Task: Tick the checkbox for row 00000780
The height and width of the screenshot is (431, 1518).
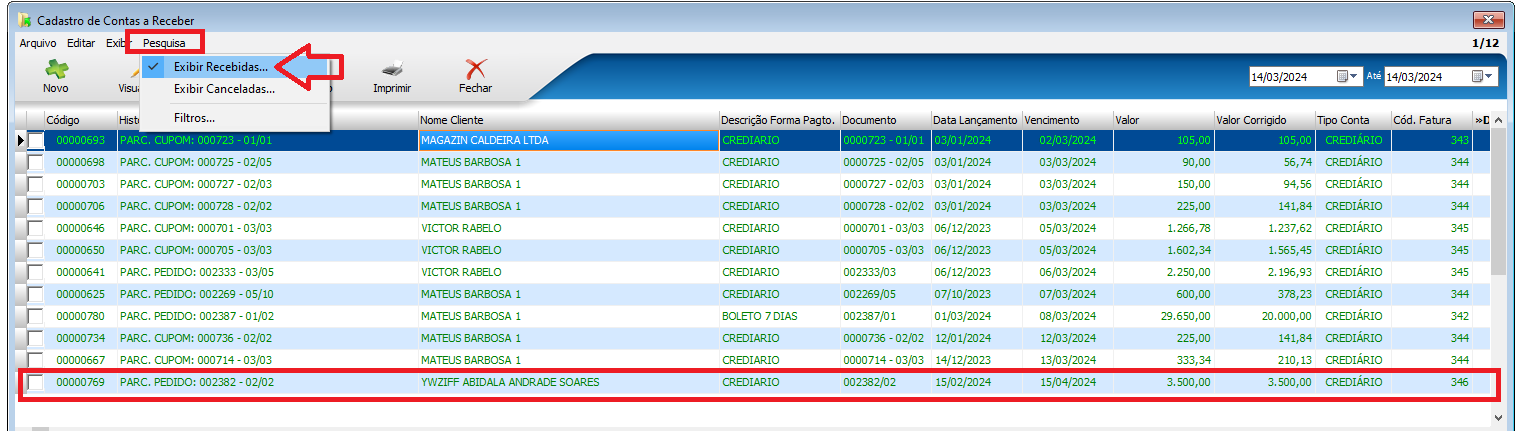Action: click(x=36, y=316)
